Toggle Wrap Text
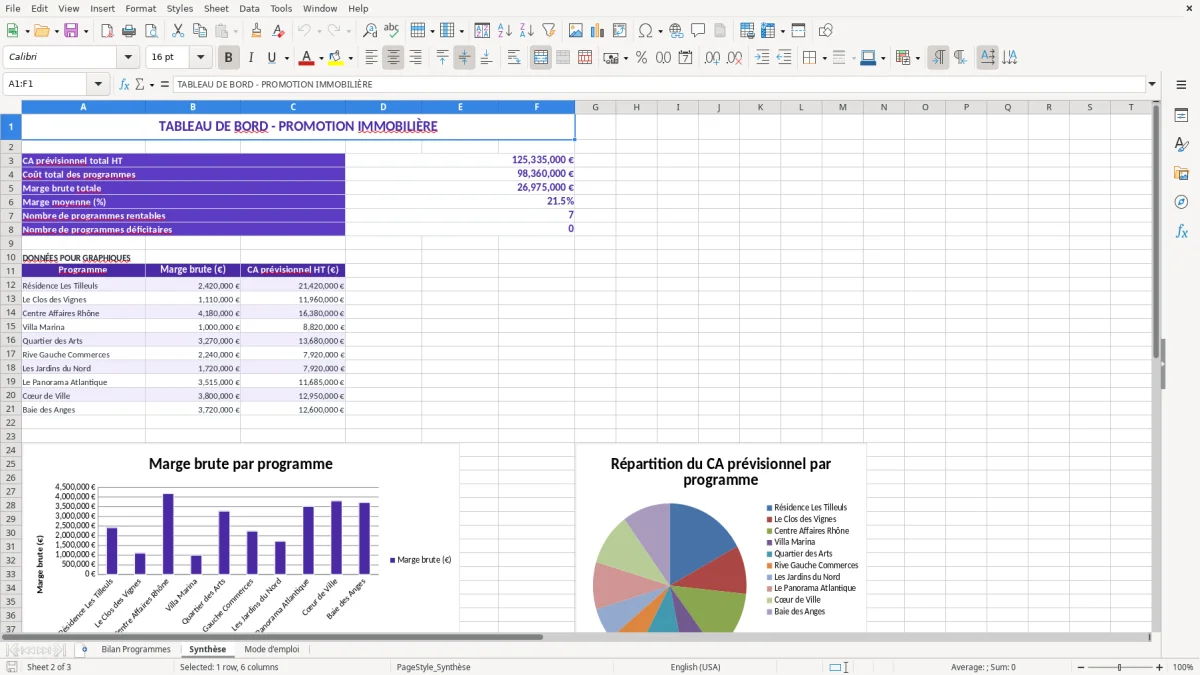Viewport: 1200px width, 675px height. click(513, 58)
